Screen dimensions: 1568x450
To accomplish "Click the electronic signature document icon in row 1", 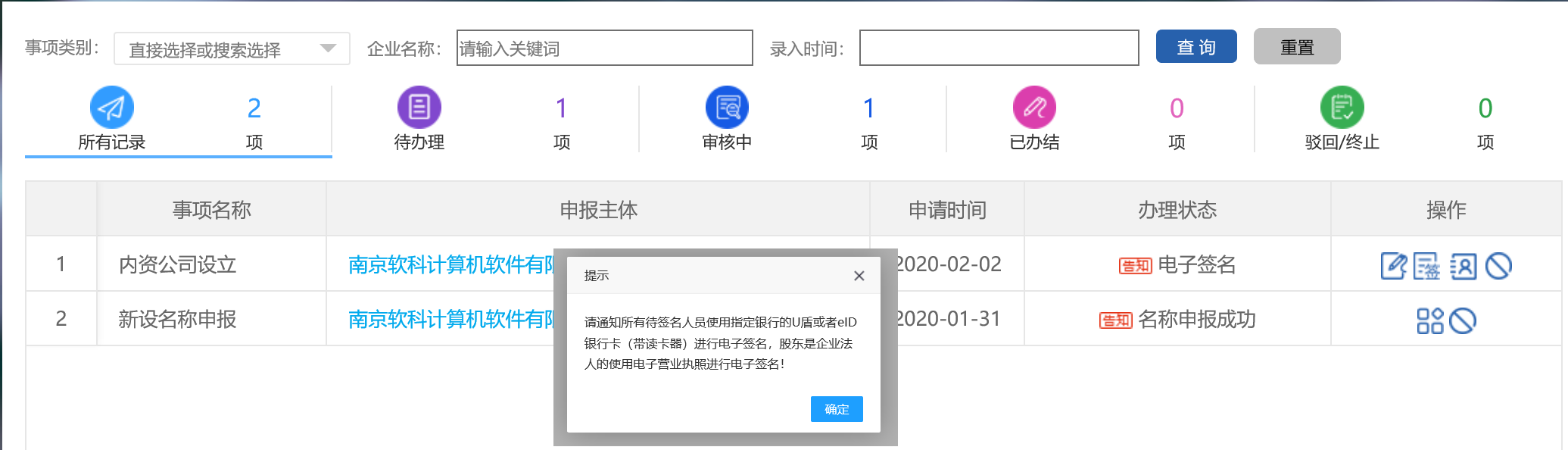I will tap(1427, 266).
